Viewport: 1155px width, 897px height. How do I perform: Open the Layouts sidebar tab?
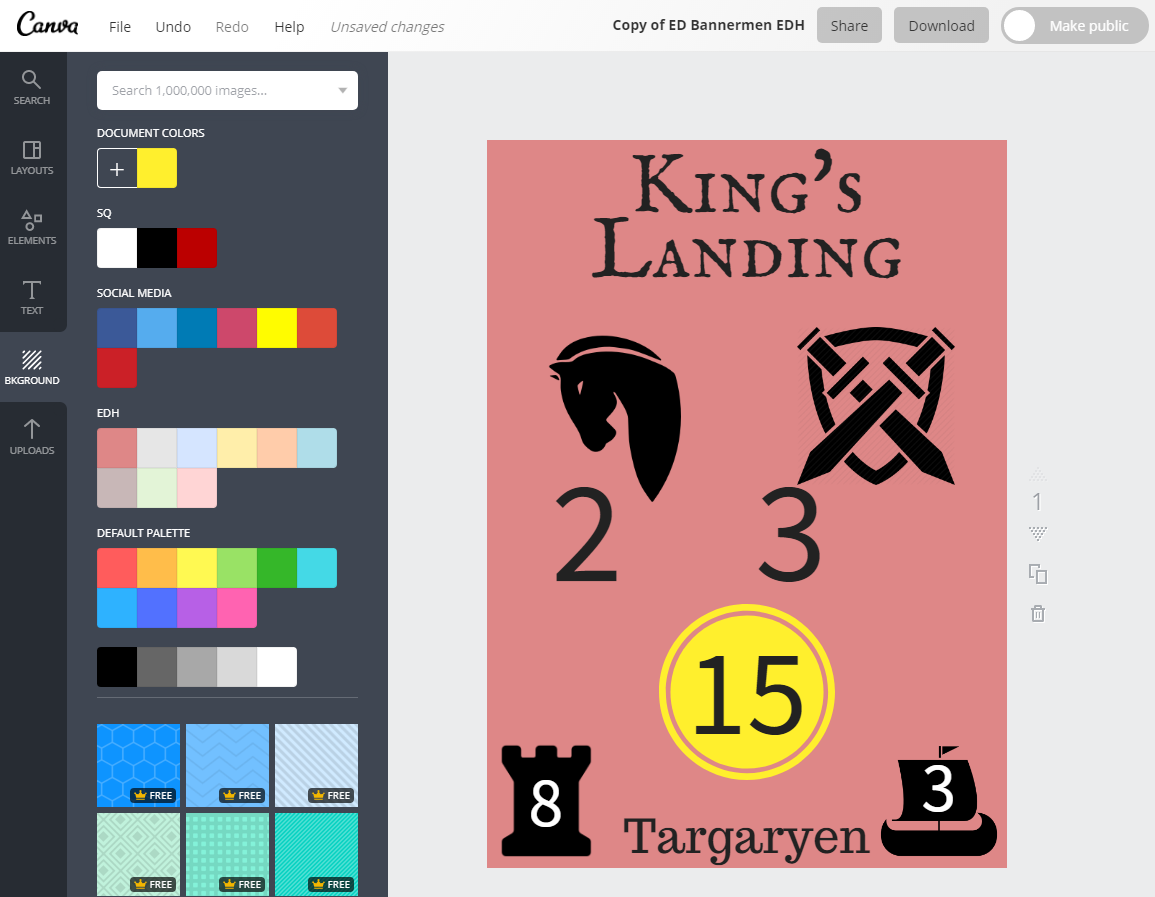(x=32, y=158)
